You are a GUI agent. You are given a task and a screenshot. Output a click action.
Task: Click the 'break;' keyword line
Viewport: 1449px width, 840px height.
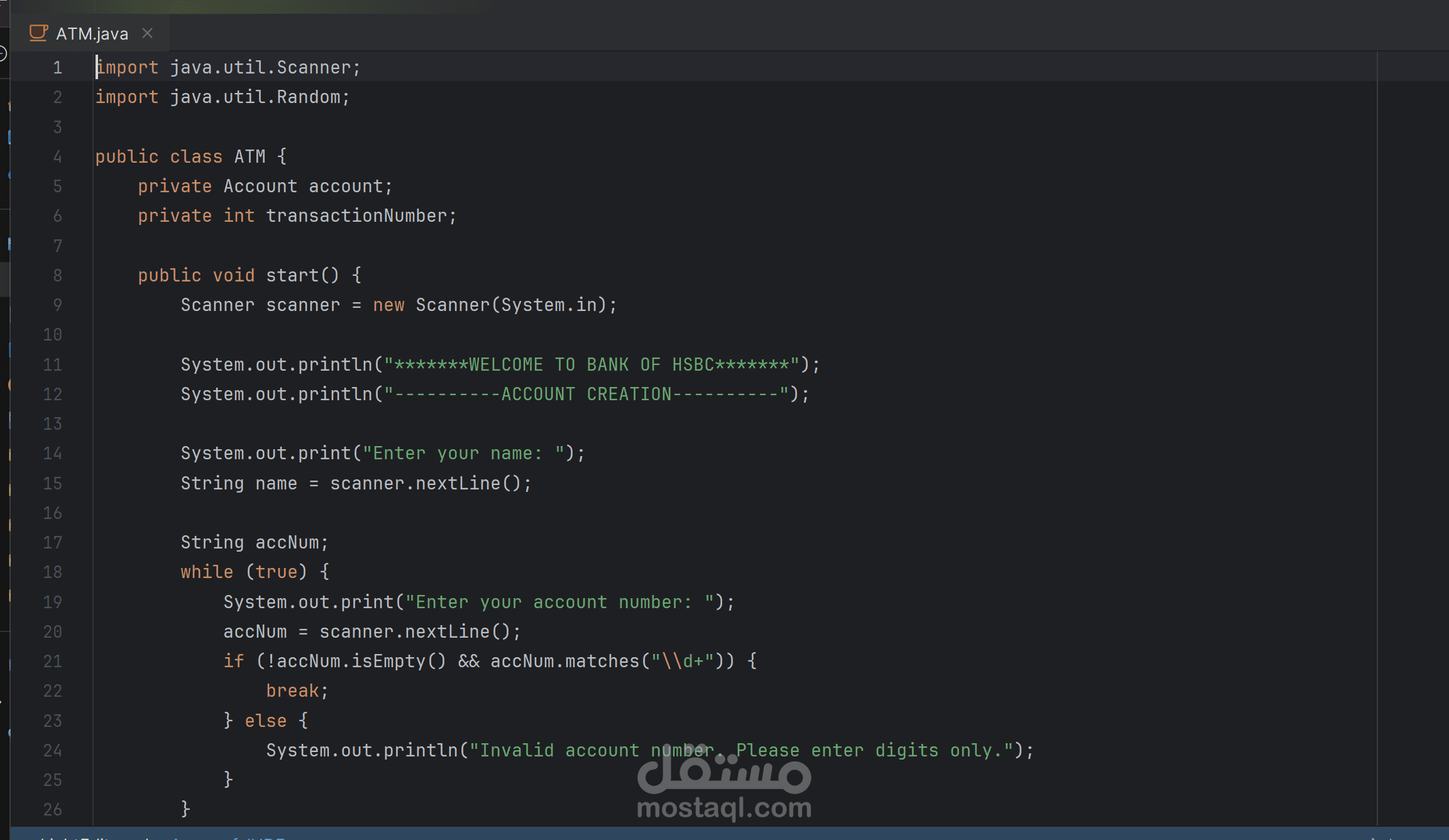(x=293, y=691)
